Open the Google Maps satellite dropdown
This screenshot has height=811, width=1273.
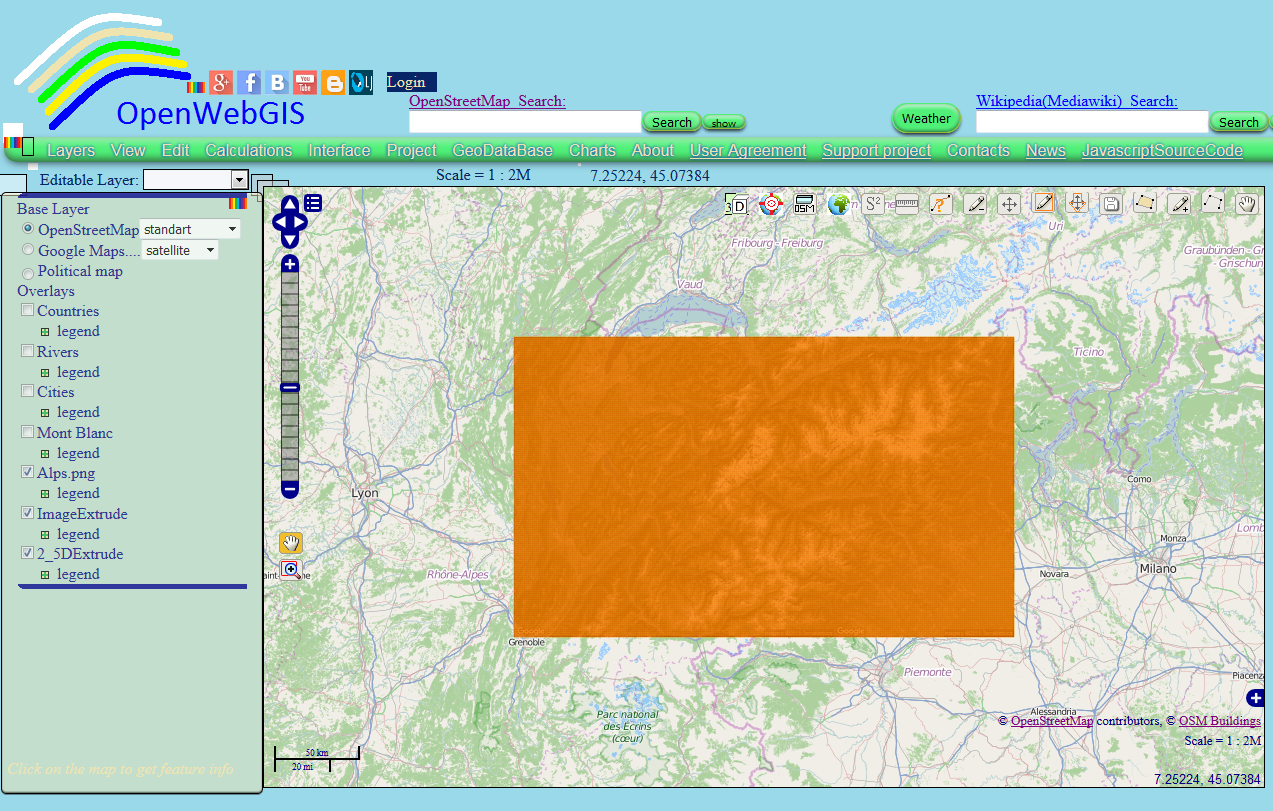tap(180, 250)
